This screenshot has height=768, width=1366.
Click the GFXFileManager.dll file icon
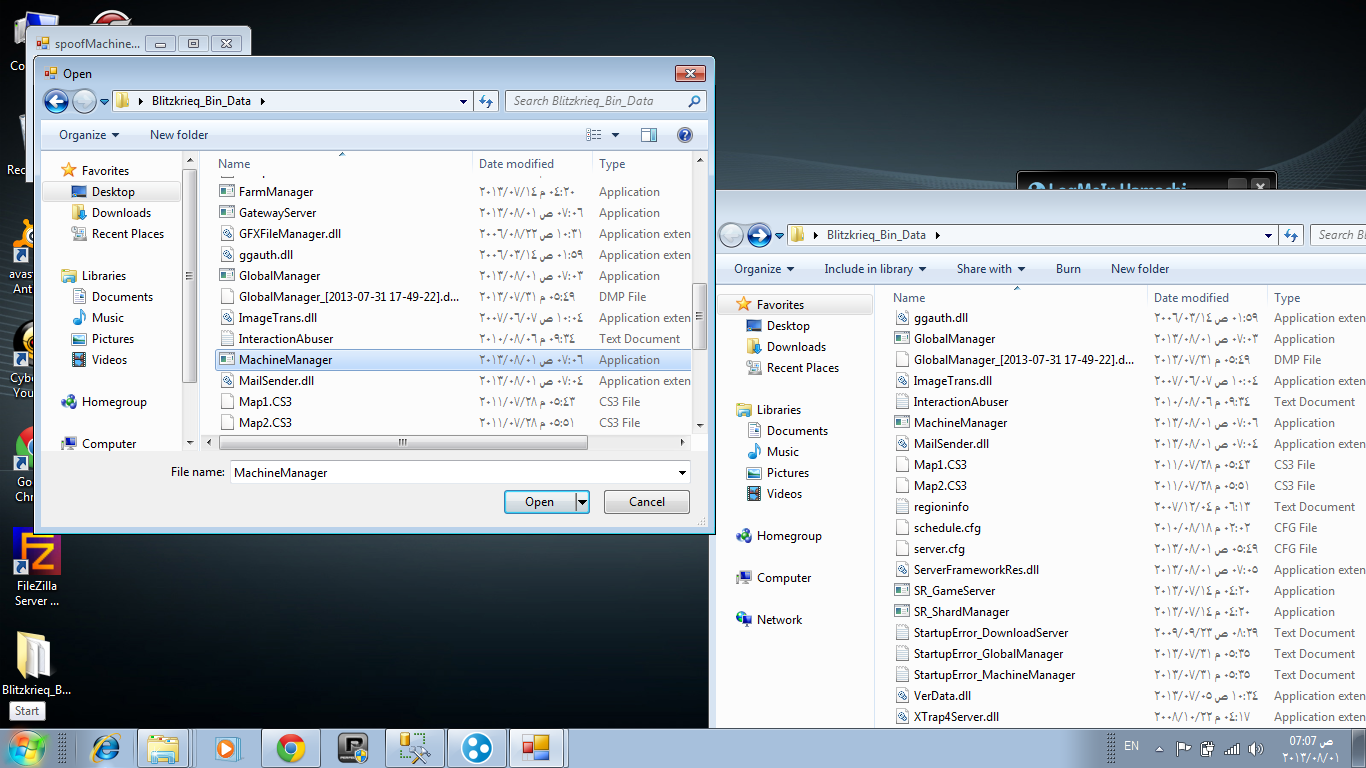[226, 234]
